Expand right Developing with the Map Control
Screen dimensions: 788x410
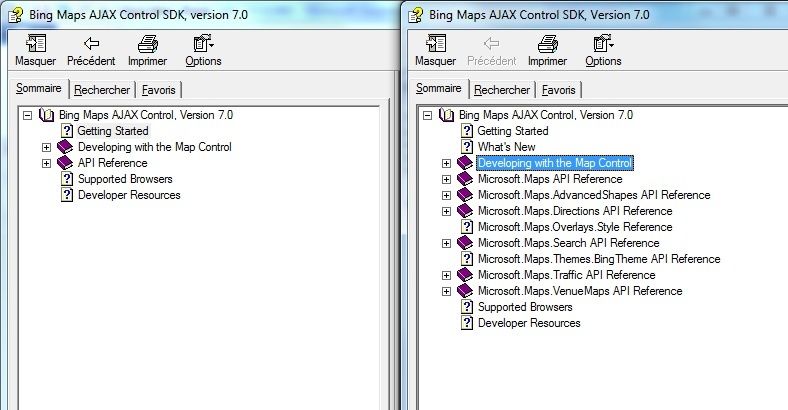click(x=446, y=163)
